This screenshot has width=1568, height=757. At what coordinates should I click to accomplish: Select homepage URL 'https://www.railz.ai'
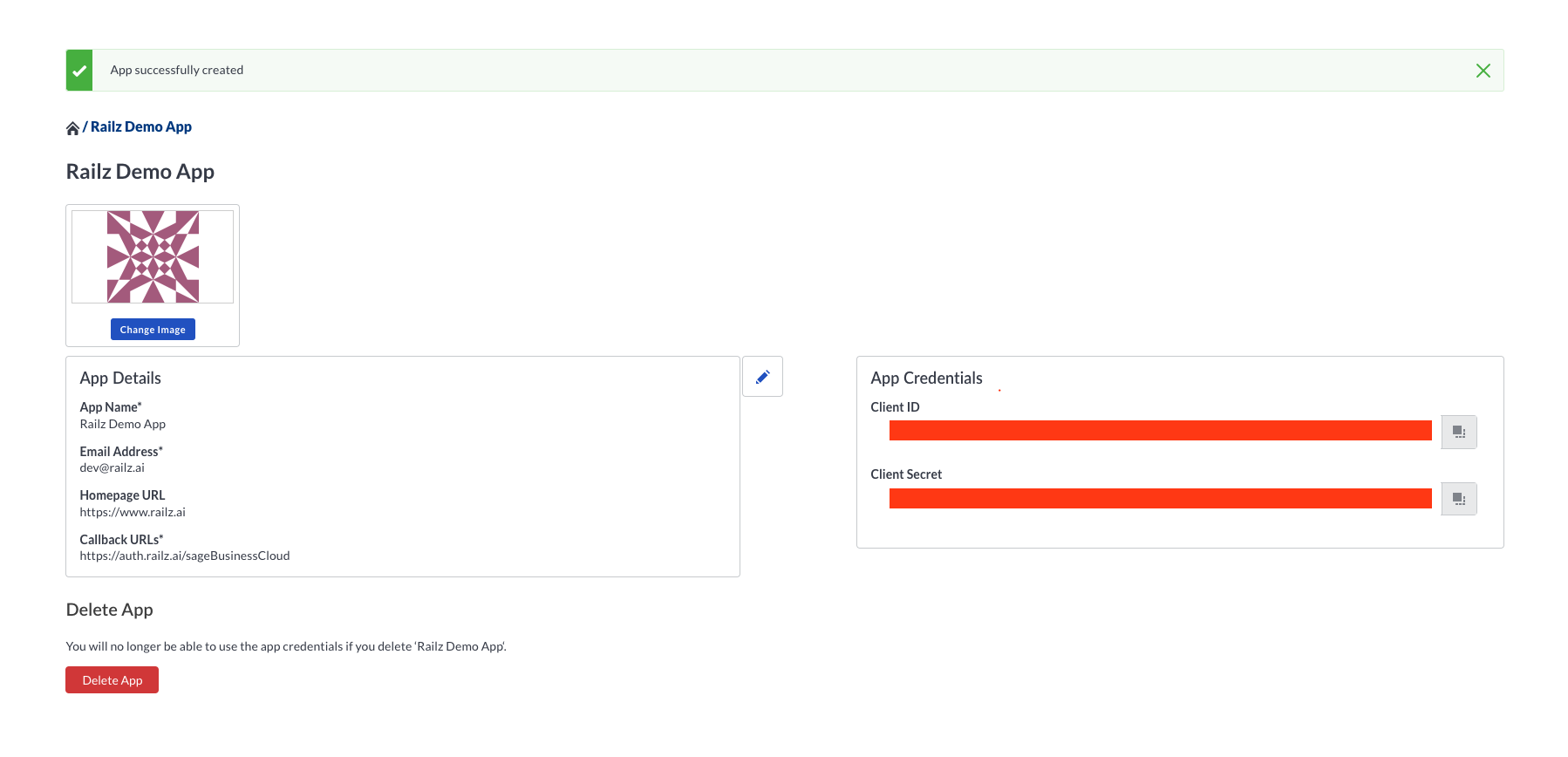(133, 512)
